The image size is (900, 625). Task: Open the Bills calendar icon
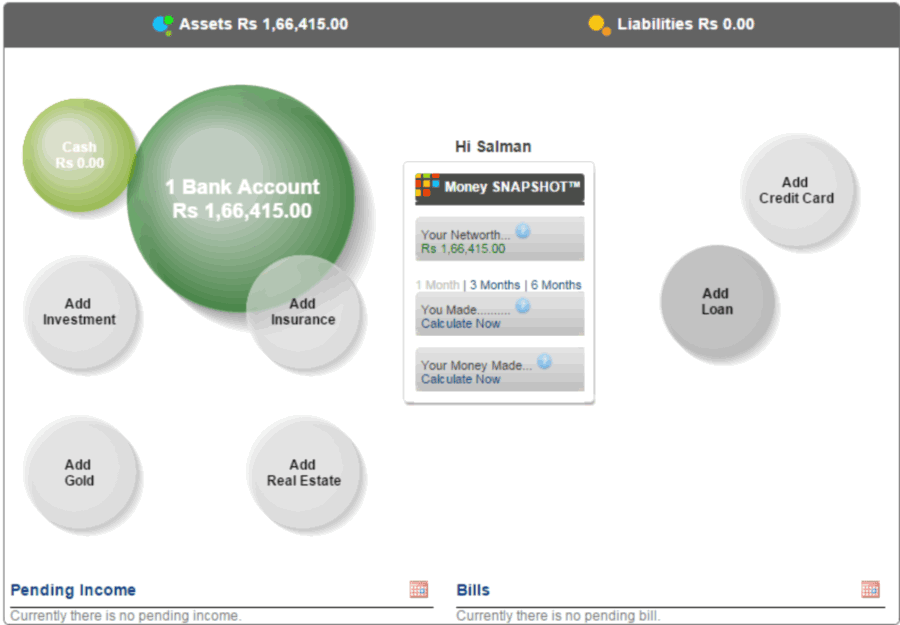[870, 589]
